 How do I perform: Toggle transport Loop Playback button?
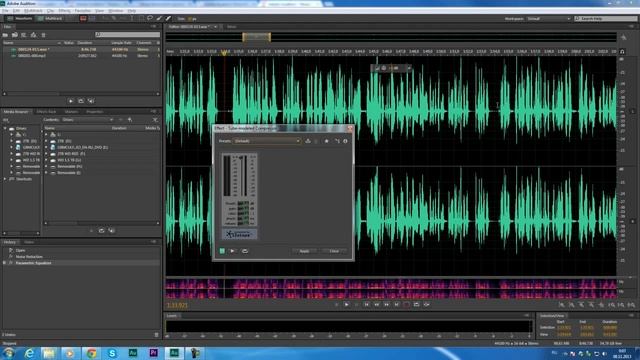tap(416, 304)
